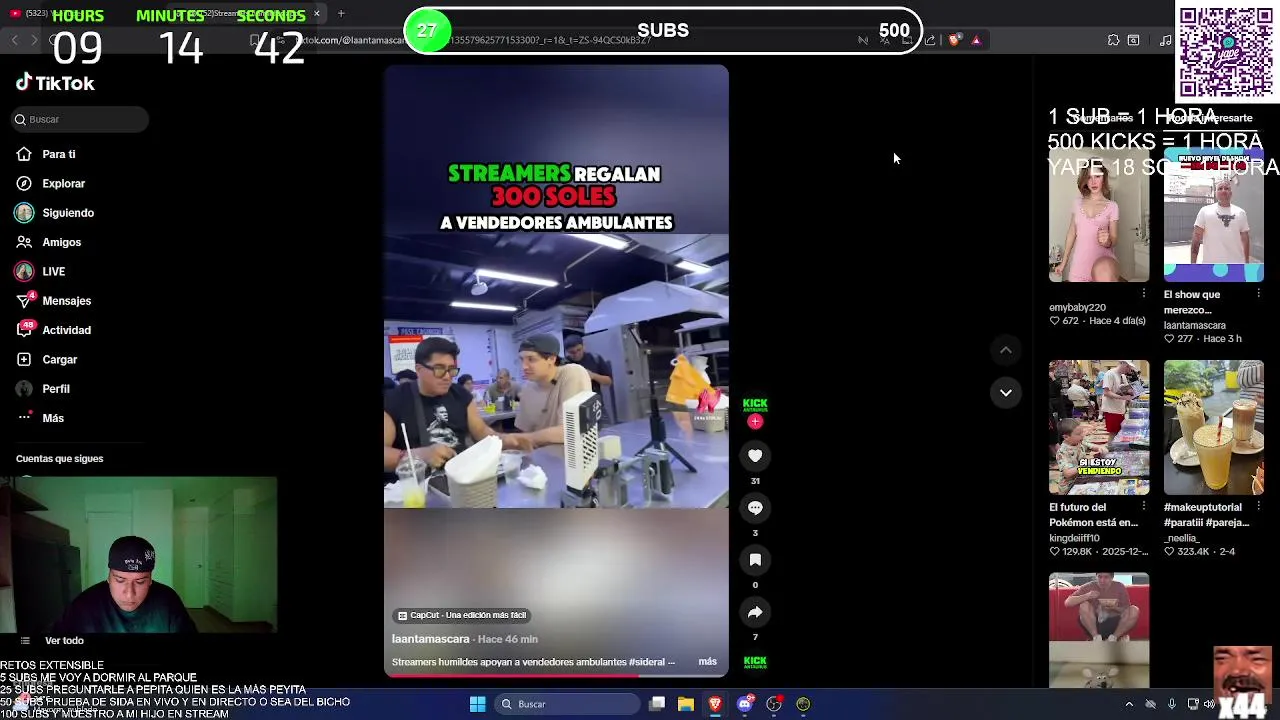This screenshot has width=1280, height=720.
Task: Open browser media music note icon
Action: tap(1165, 40)
